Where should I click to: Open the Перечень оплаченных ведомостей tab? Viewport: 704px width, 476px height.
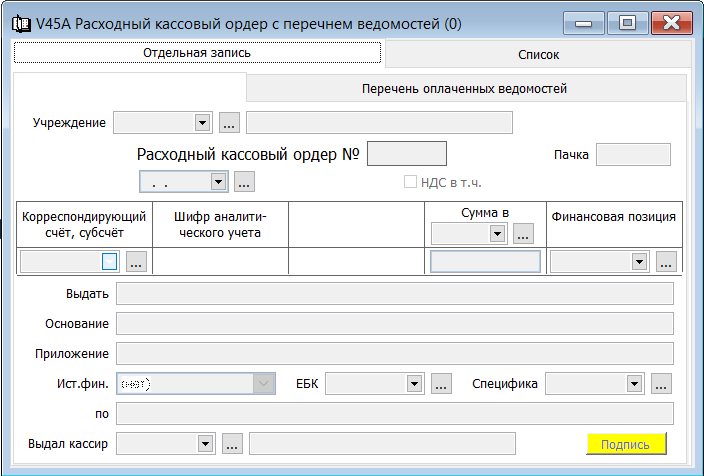coord(465,88)
